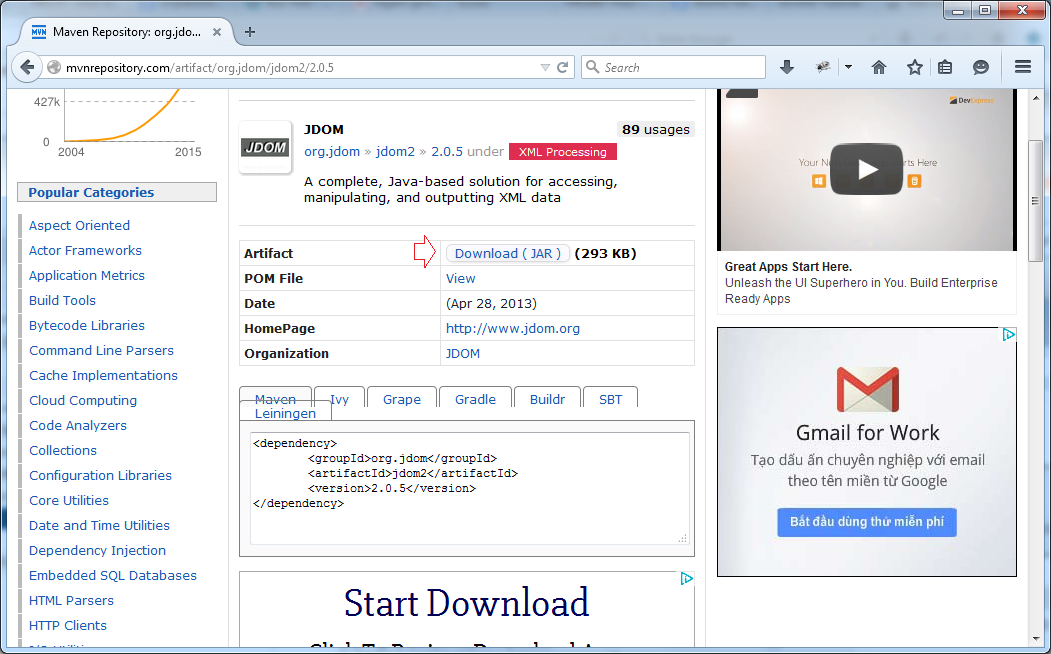This screenshot has height=654, width=1051.
Task: Click the Gmail logo in the ad
Action: [867, 389]
